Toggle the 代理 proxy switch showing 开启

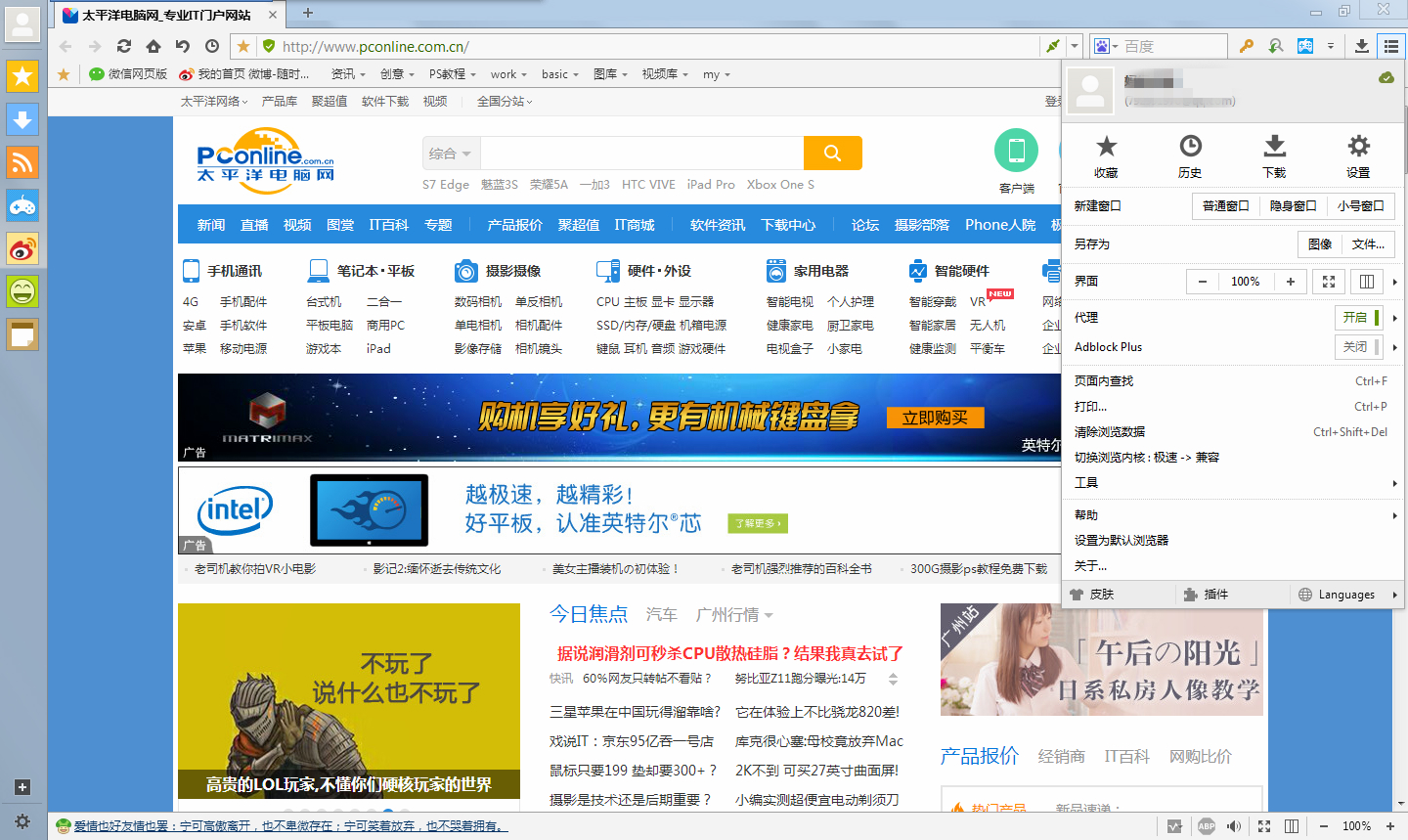point(1359,318)
